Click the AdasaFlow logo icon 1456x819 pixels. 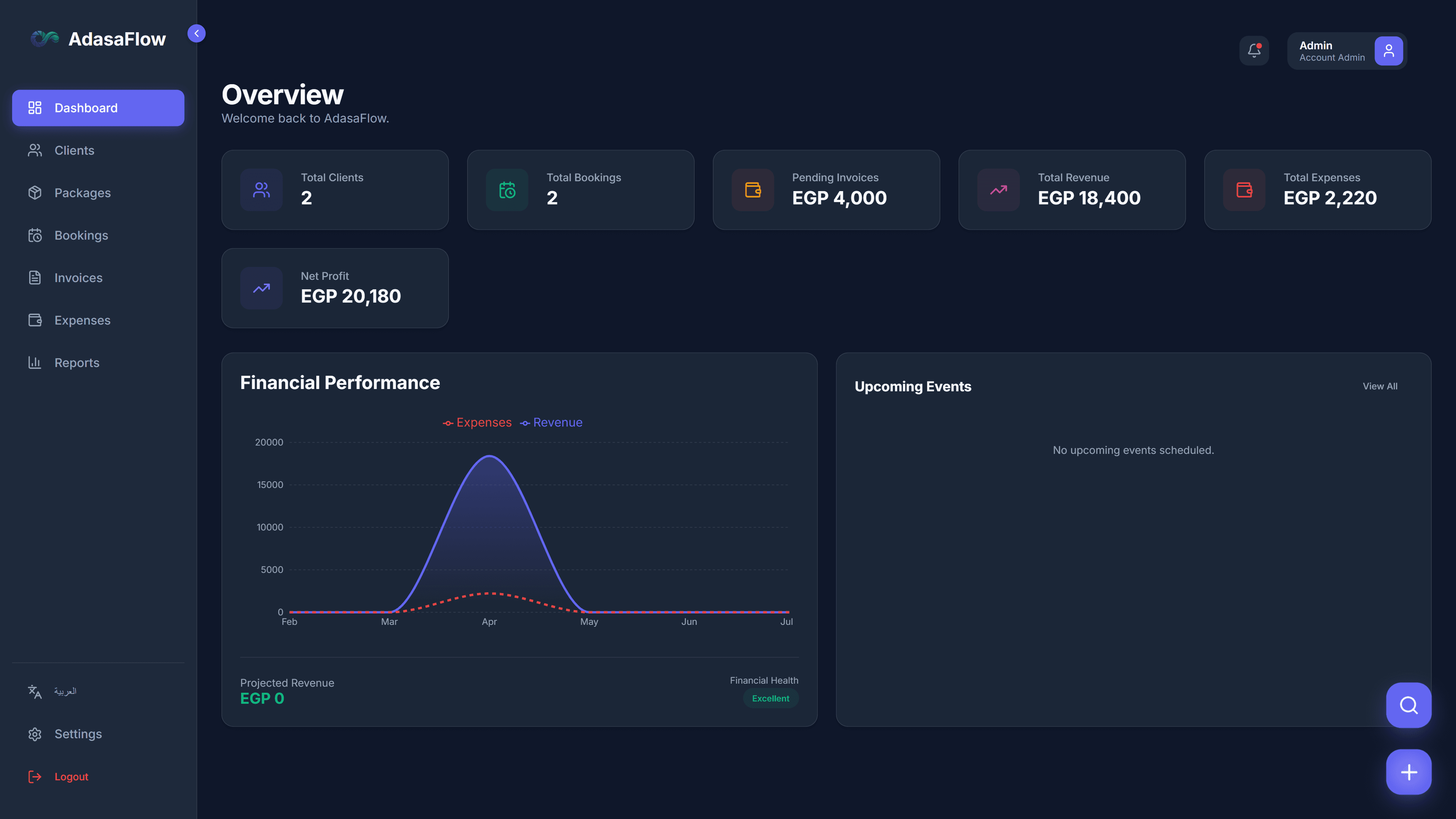pos(45,38)
